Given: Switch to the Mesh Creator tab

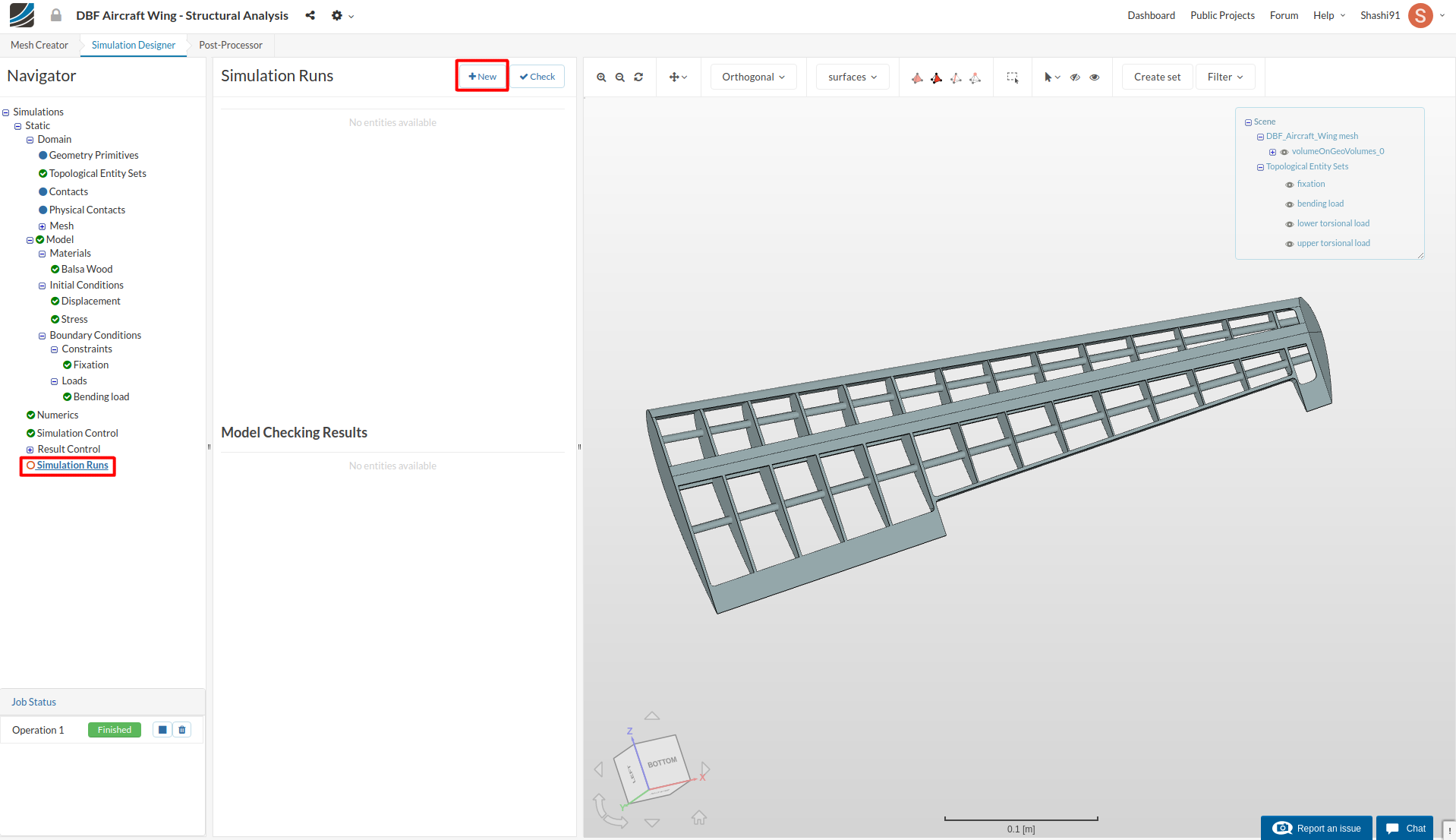Looking at the screenshot, I should pos(39,45).
